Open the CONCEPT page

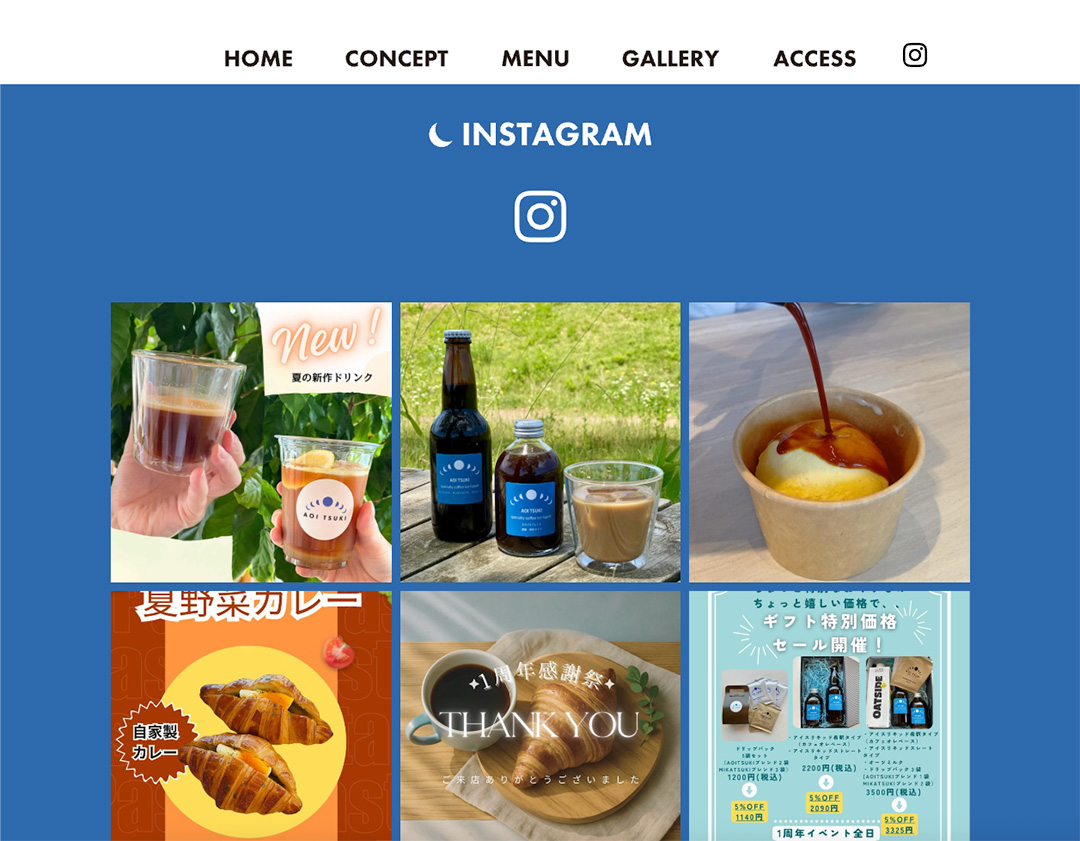[x=397, y=59]
